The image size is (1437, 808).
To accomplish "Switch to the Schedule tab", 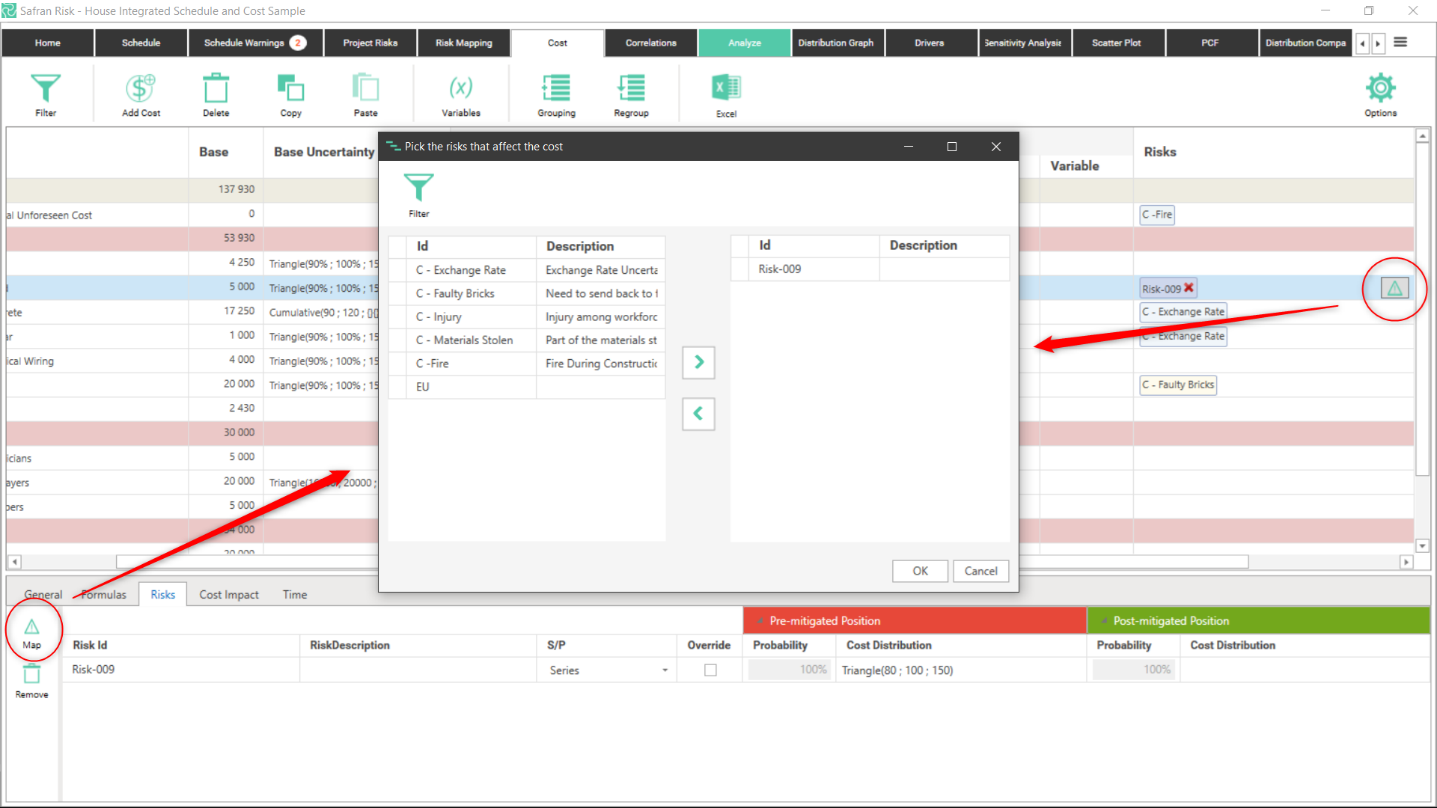I will pyautogui.click(x=141, y=43).
